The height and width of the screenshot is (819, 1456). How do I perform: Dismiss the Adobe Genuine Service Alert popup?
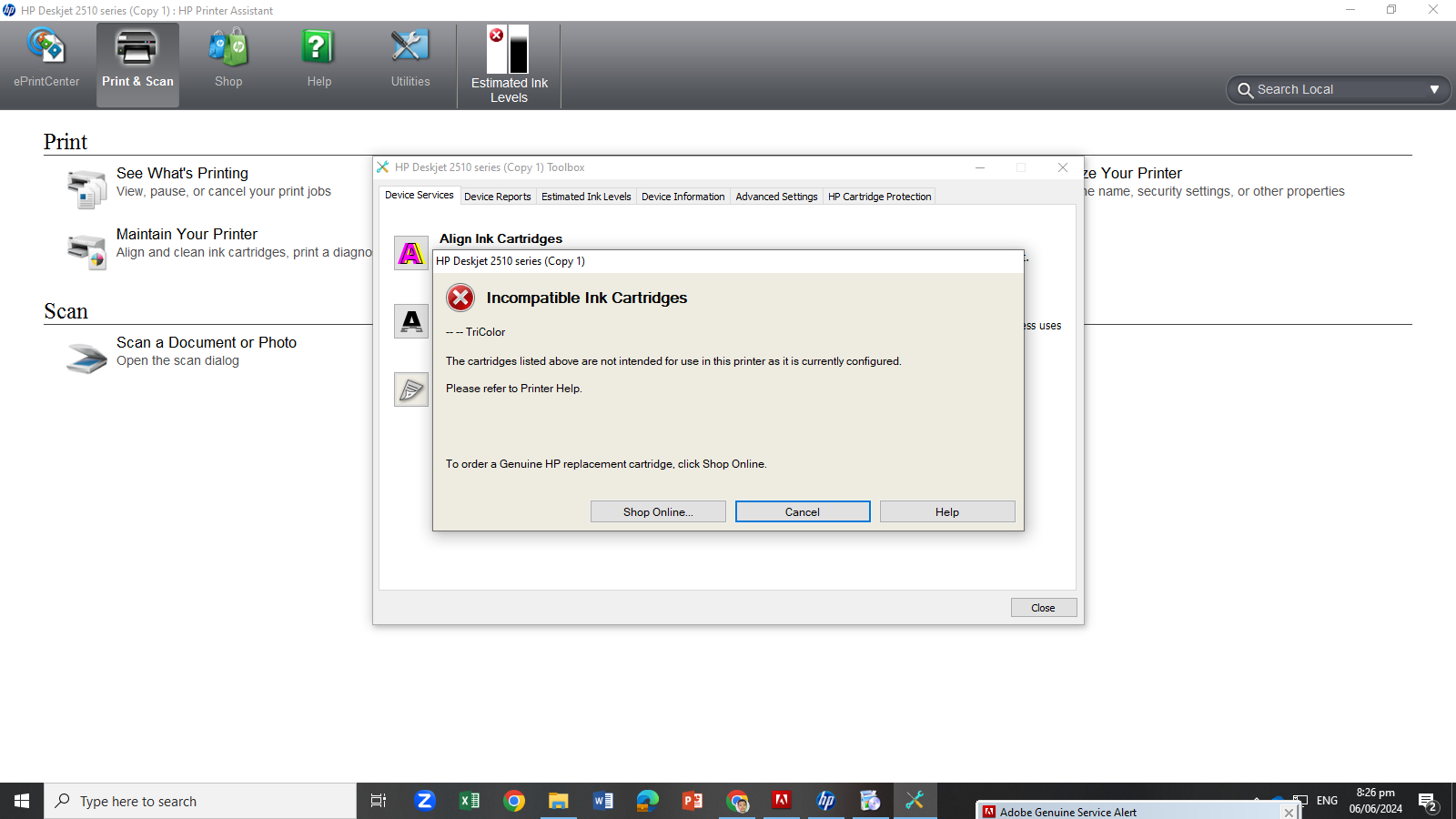(x=1289, y=813)
